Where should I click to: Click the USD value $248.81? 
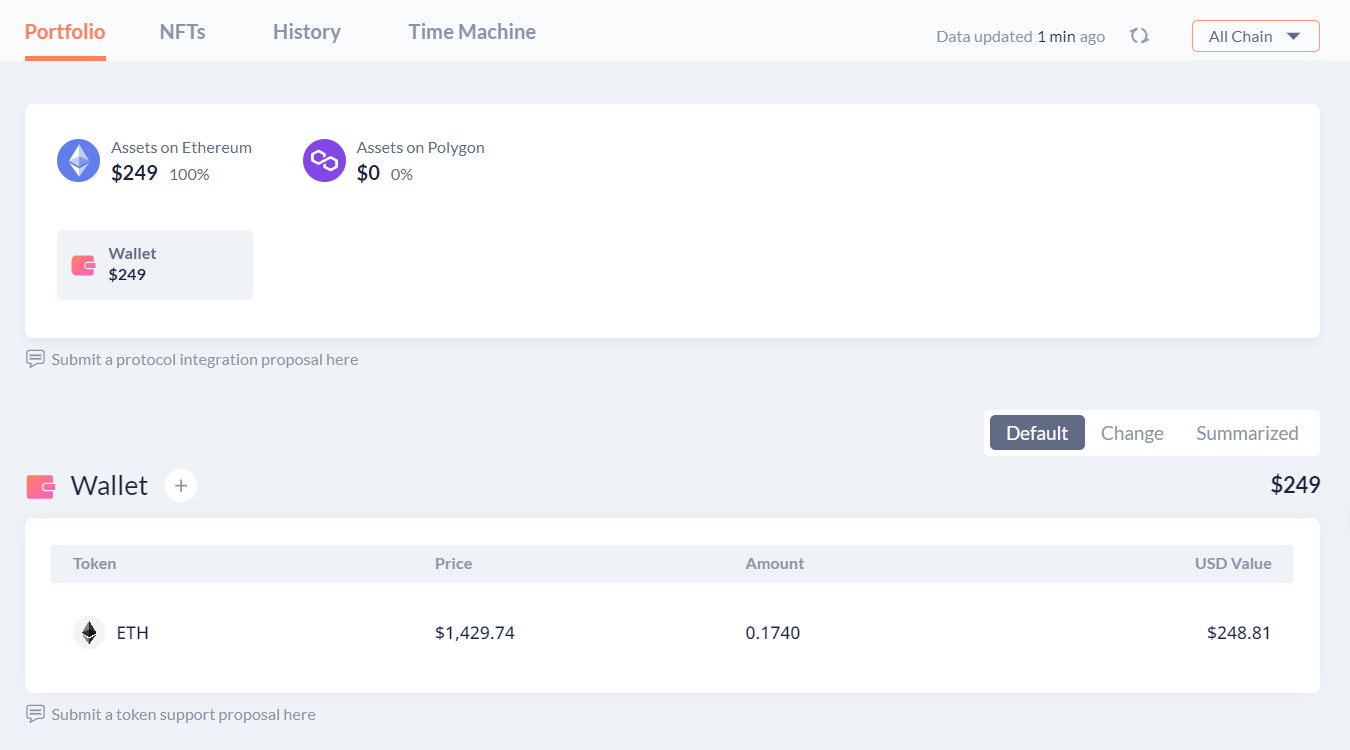pos(1239,633)
